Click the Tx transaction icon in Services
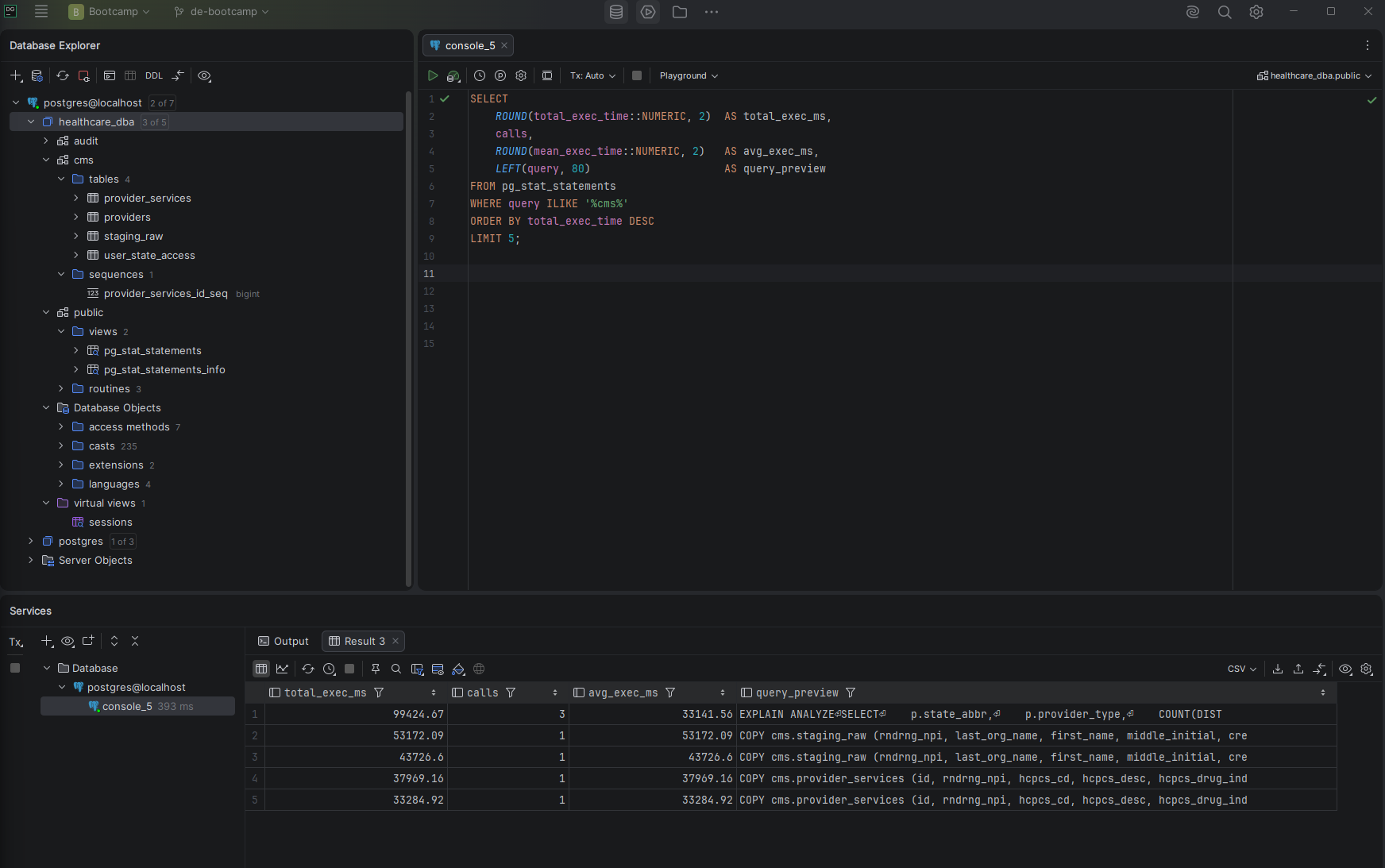 (16, 642)
